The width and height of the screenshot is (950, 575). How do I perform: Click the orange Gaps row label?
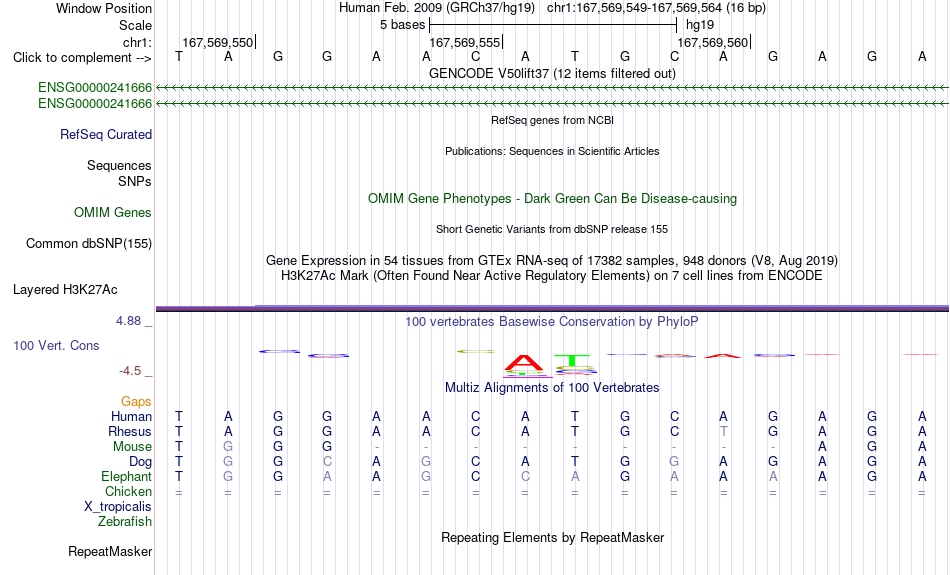(136, 402)
